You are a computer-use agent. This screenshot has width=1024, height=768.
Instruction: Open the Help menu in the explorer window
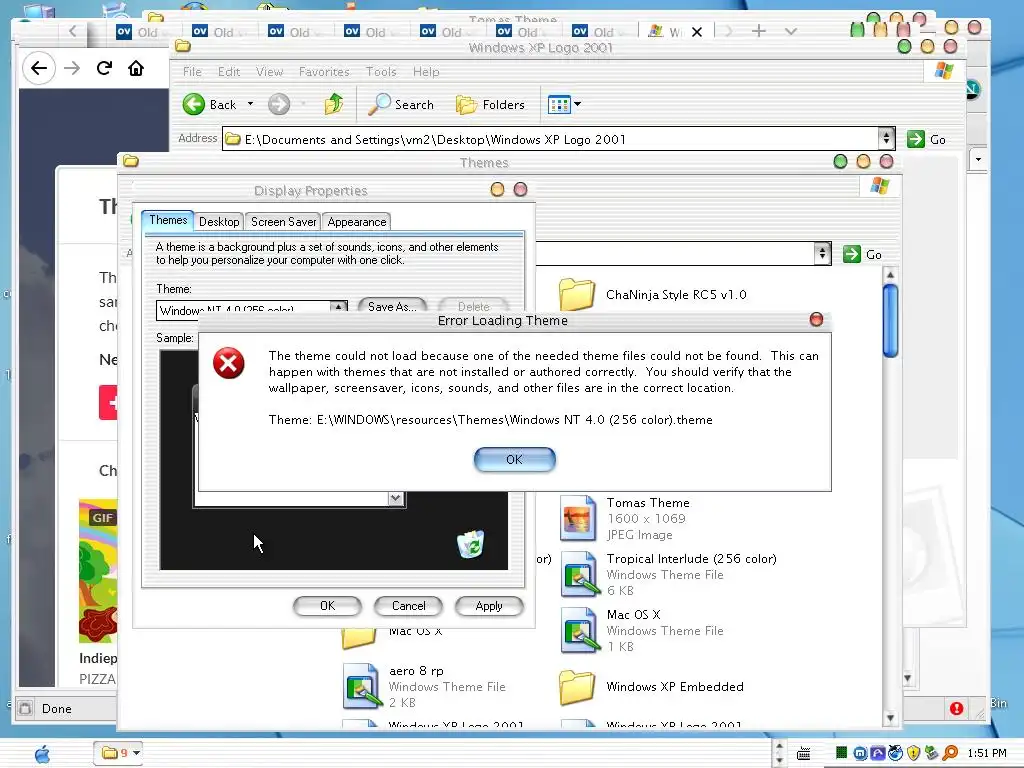click(426, 72)
